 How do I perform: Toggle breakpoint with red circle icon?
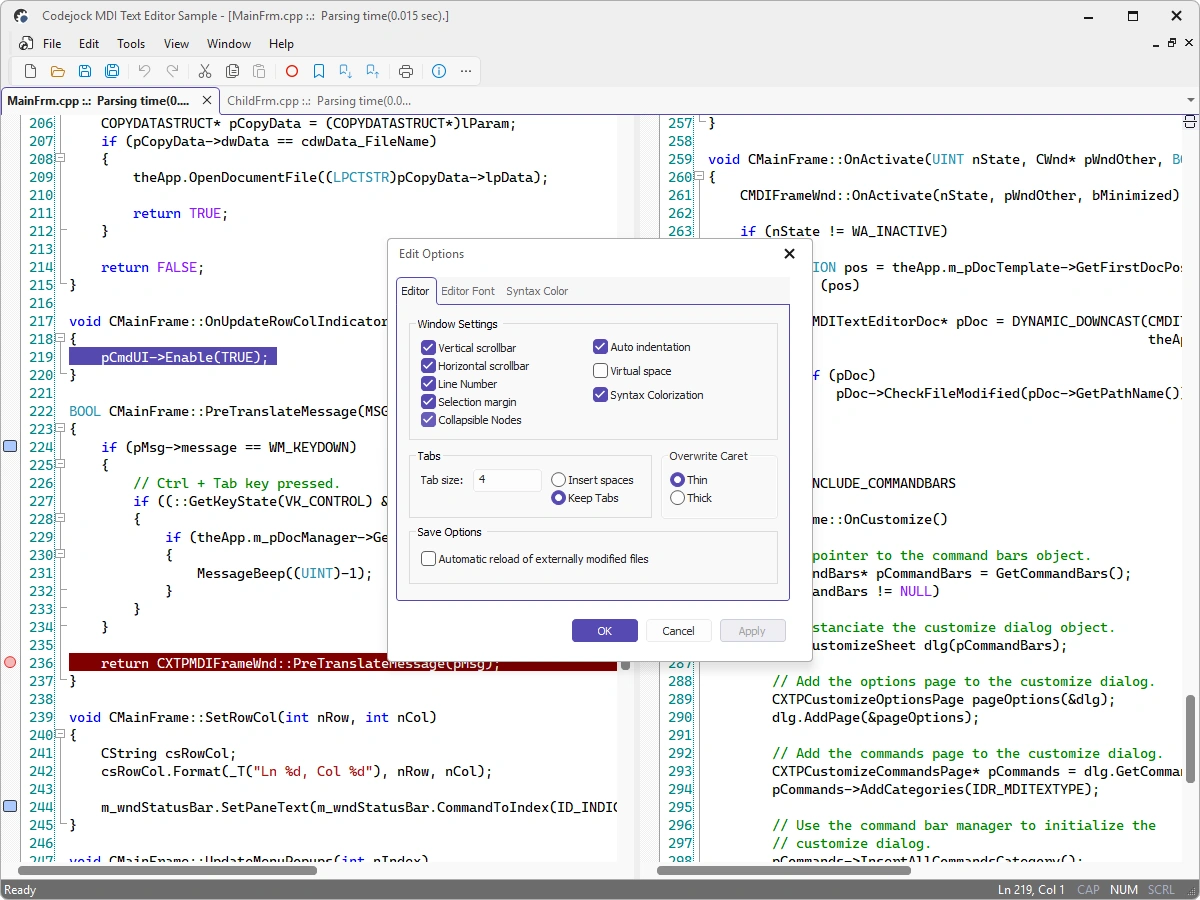[292, 71]
